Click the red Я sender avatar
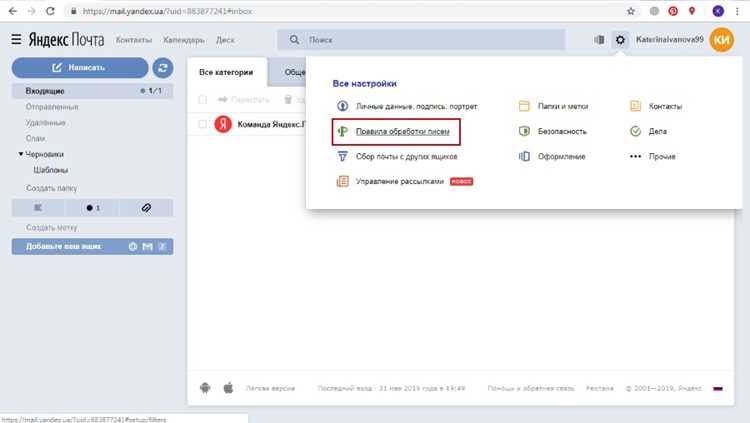This screenshot has width=750, height=423. 223,124
